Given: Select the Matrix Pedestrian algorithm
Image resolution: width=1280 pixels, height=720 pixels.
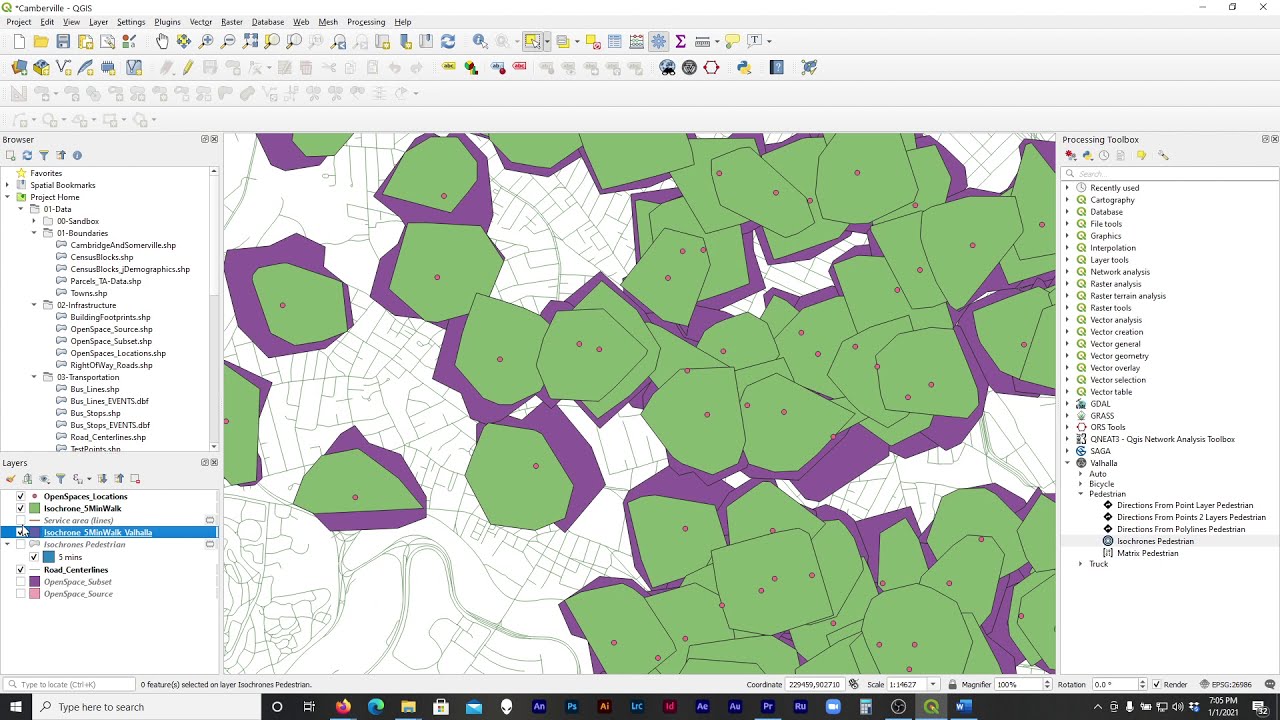Looking at the screenshot, I should click(1147, 553).
